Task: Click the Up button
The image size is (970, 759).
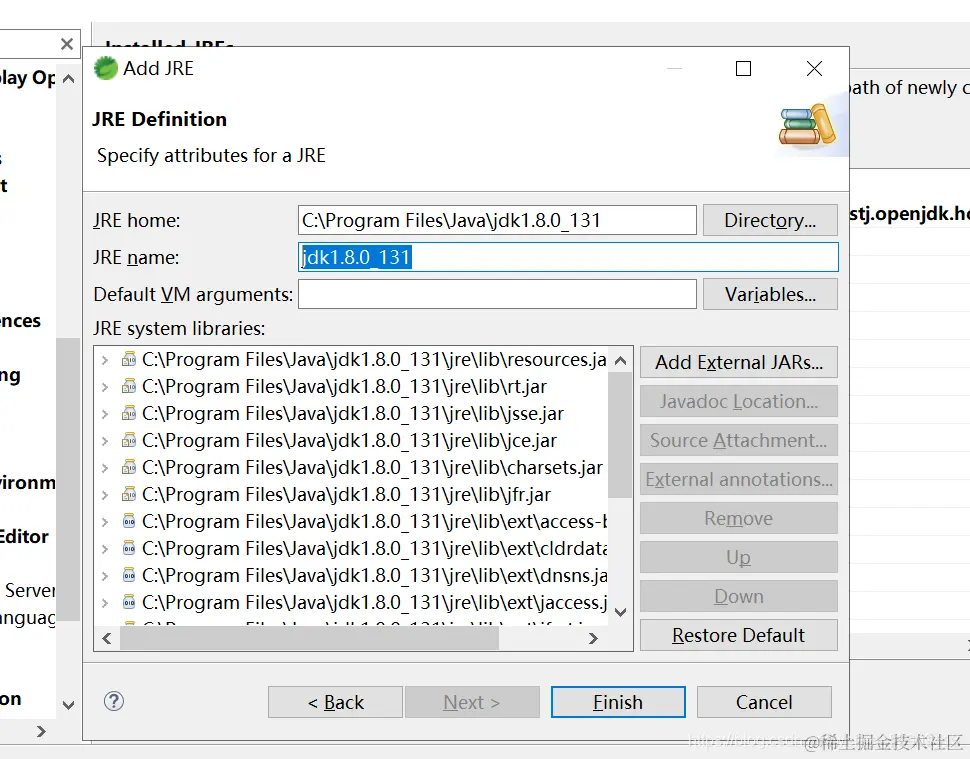Action: (x=739, y=557)
